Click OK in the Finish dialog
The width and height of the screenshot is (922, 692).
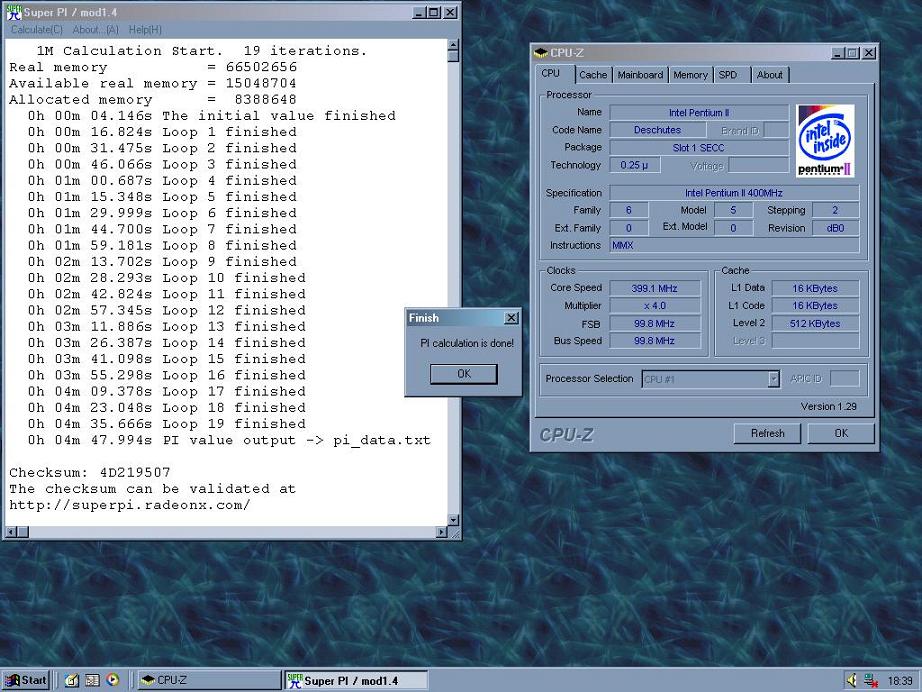pyautogui.click(x=464, y=374)
